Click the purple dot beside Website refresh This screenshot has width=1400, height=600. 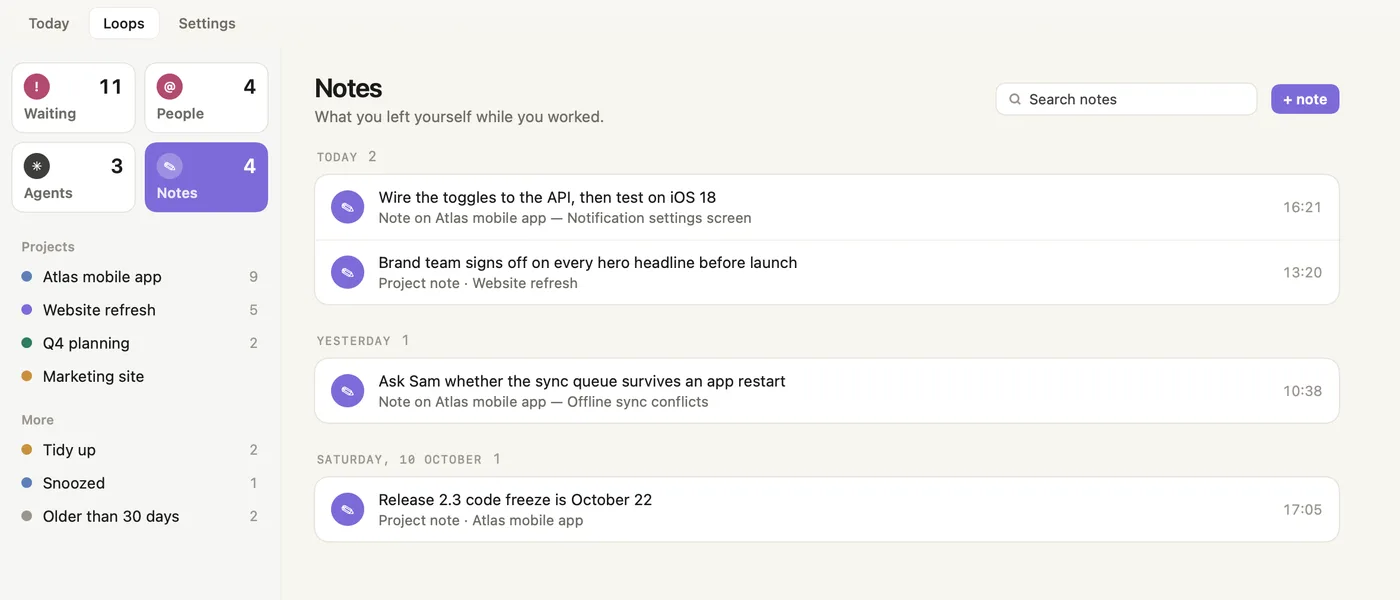click(x=27, y=310)
